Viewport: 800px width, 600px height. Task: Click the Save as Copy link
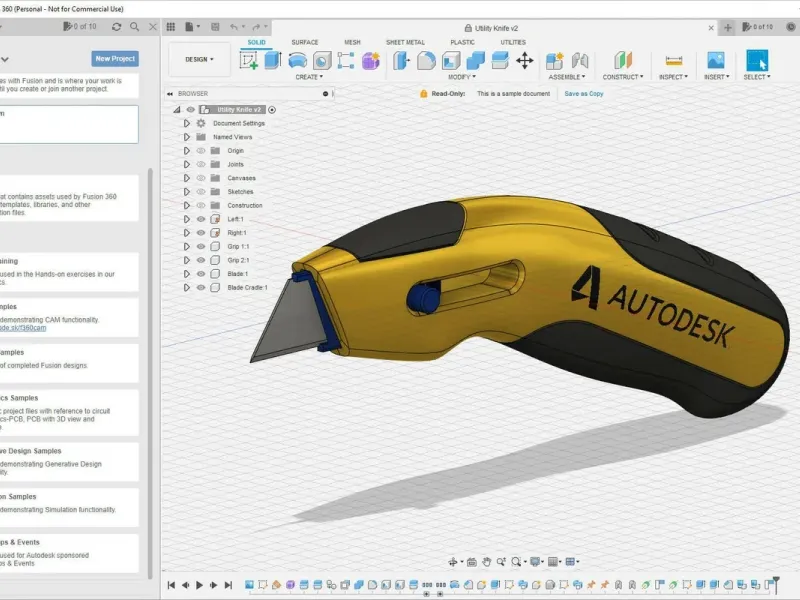click(584, 94)
